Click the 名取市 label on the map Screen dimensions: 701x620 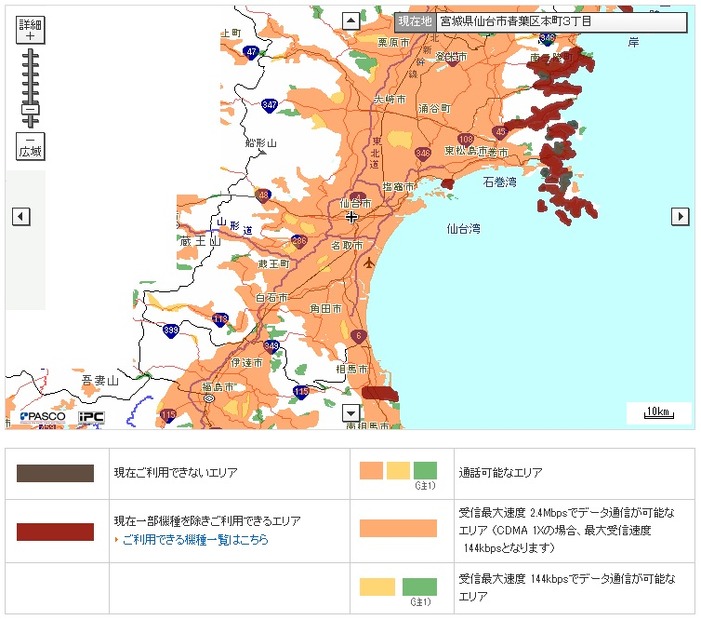click(x=347, y=245)
